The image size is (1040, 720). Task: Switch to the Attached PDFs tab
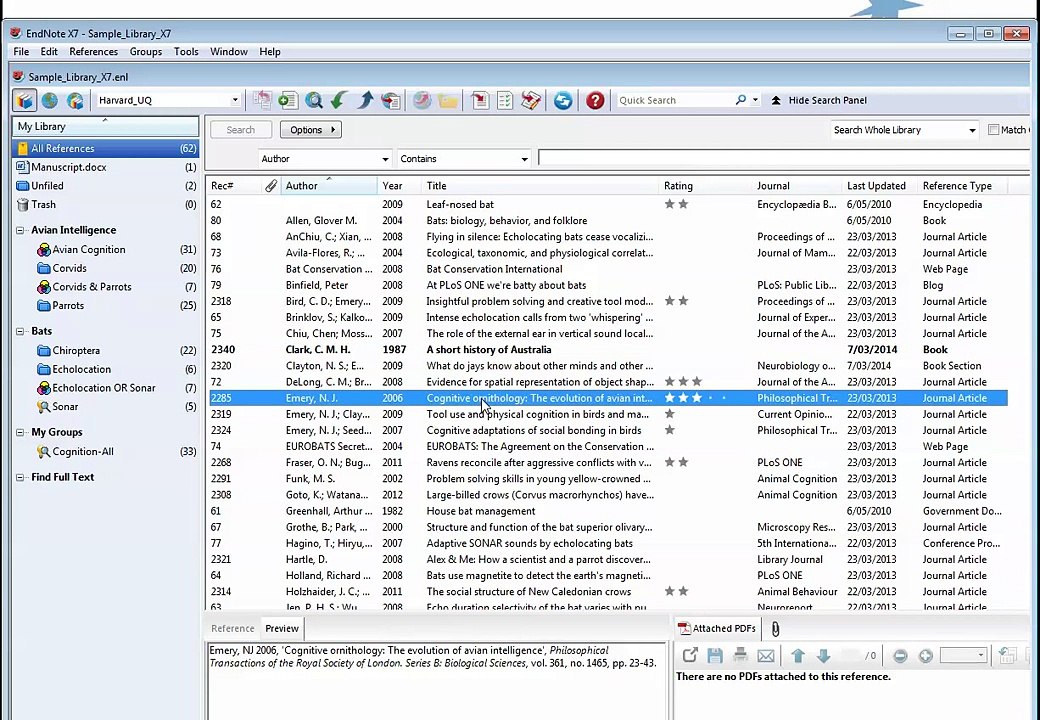(x=716, y=629)
